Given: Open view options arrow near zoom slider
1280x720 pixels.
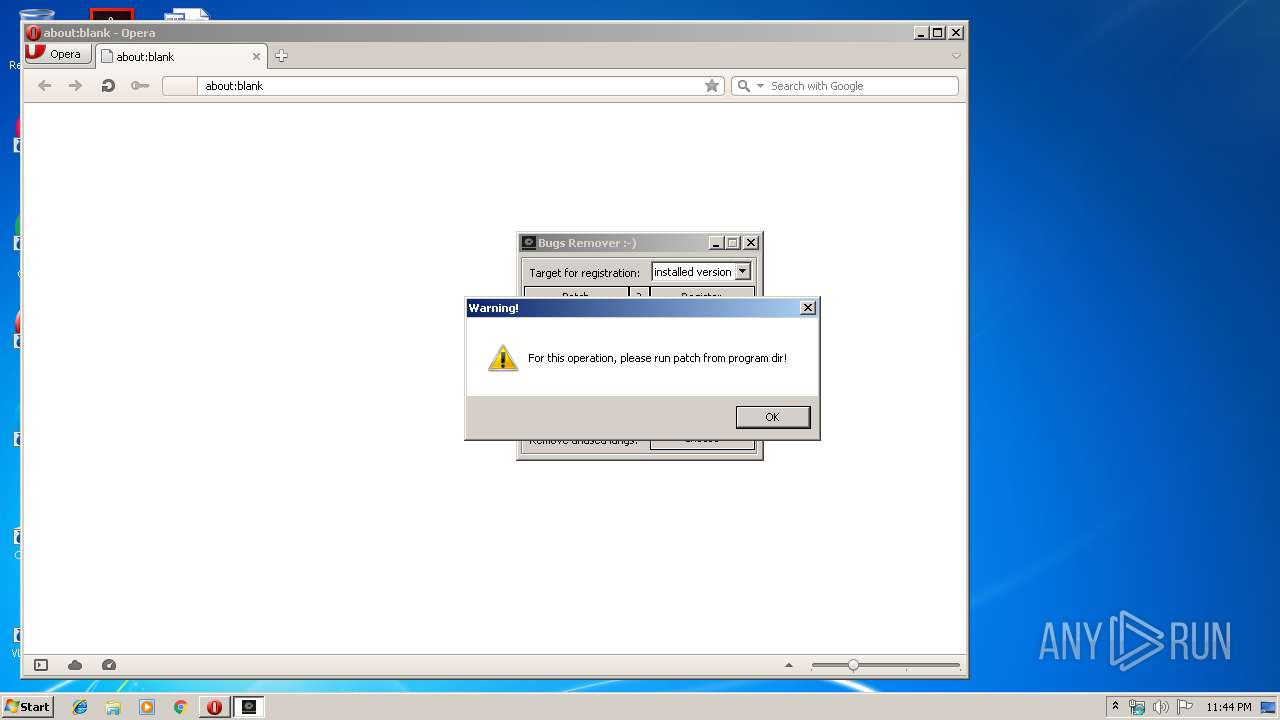Looking at the screenshot, I should [x=789, y=665].
